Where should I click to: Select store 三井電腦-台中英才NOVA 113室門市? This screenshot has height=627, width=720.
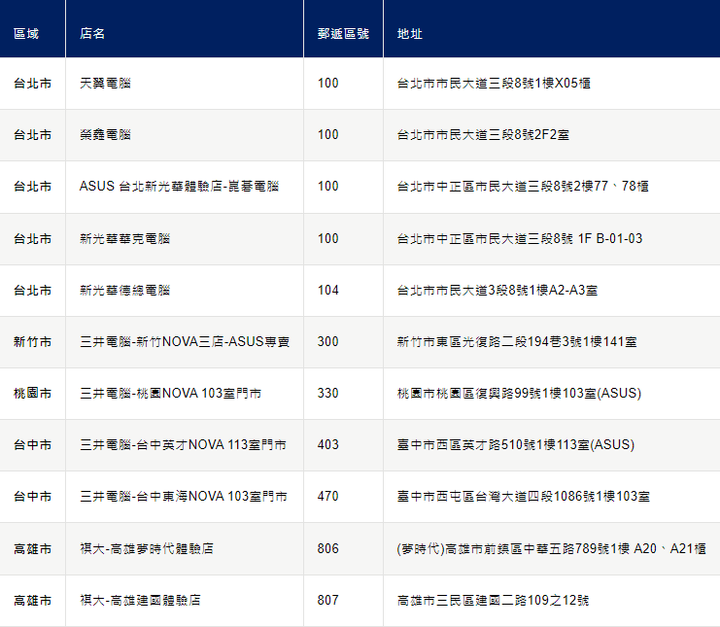[183, 444]
